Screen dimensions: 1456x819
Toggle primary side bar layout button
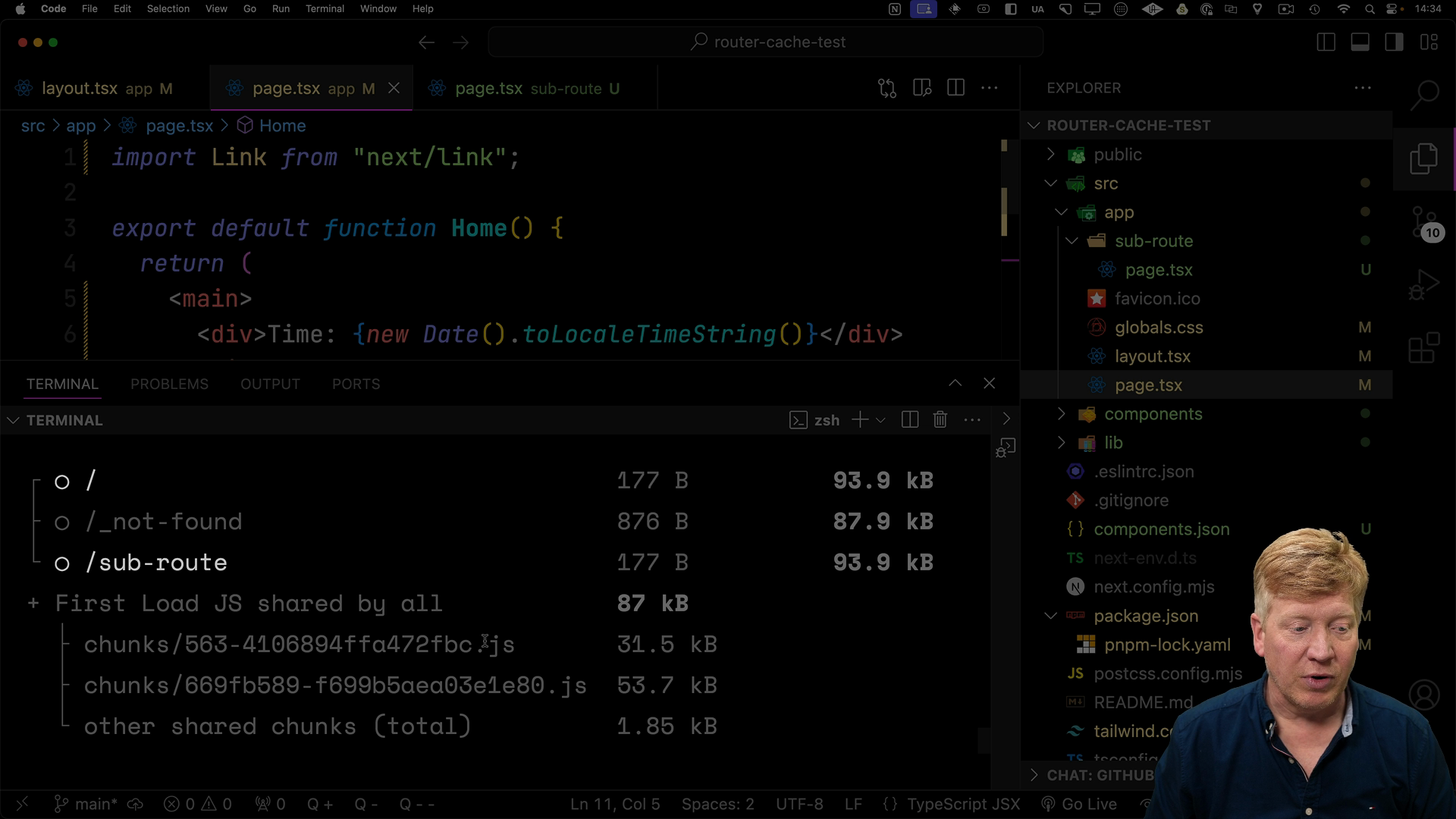point(1326,42)
